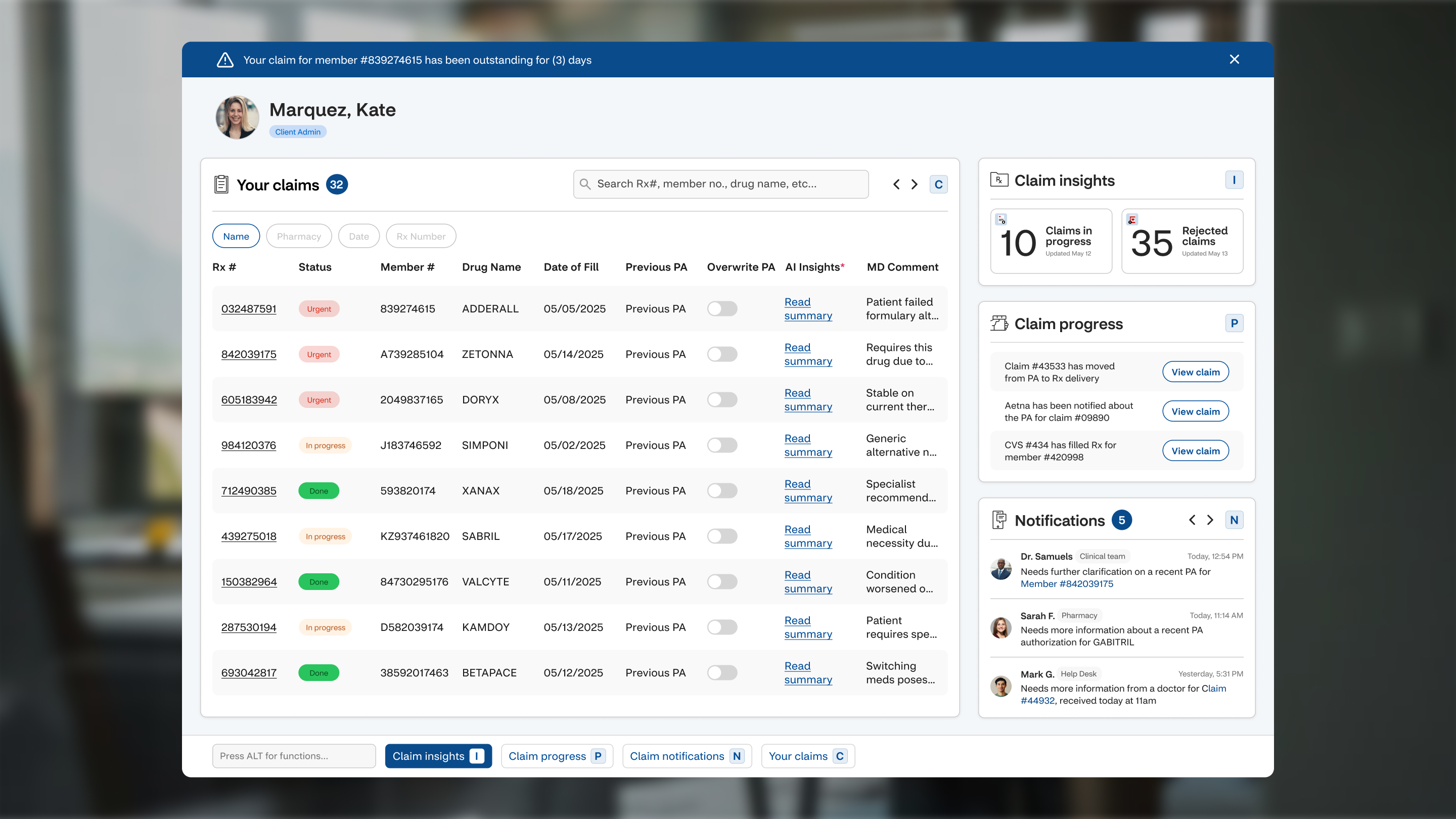Go to next page of claims
Screen dimensions: 1456x819
point(915,184)
